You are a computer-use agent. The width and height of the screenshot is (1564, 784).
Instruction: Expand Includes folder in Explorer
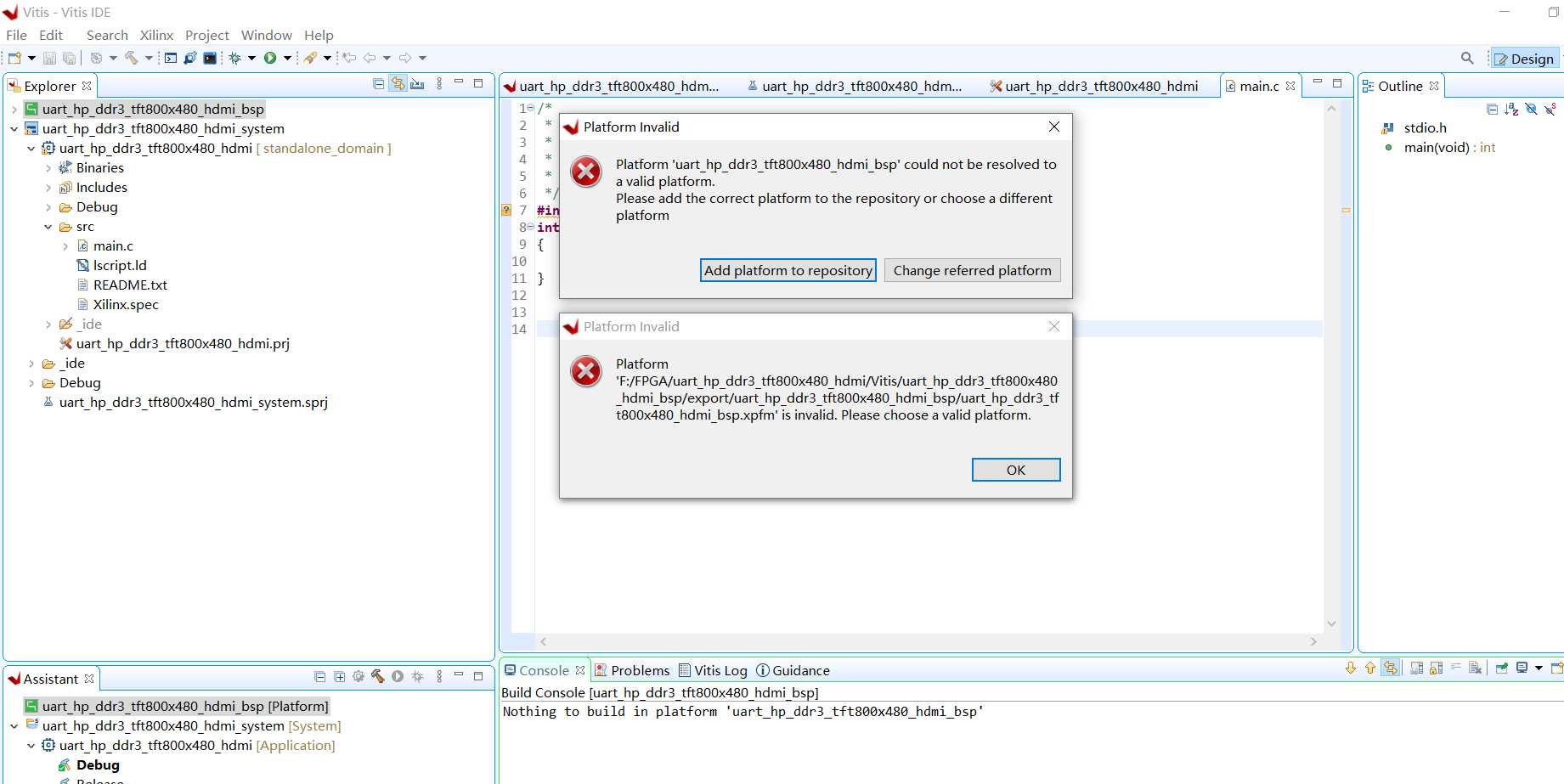tap(48, 188)
